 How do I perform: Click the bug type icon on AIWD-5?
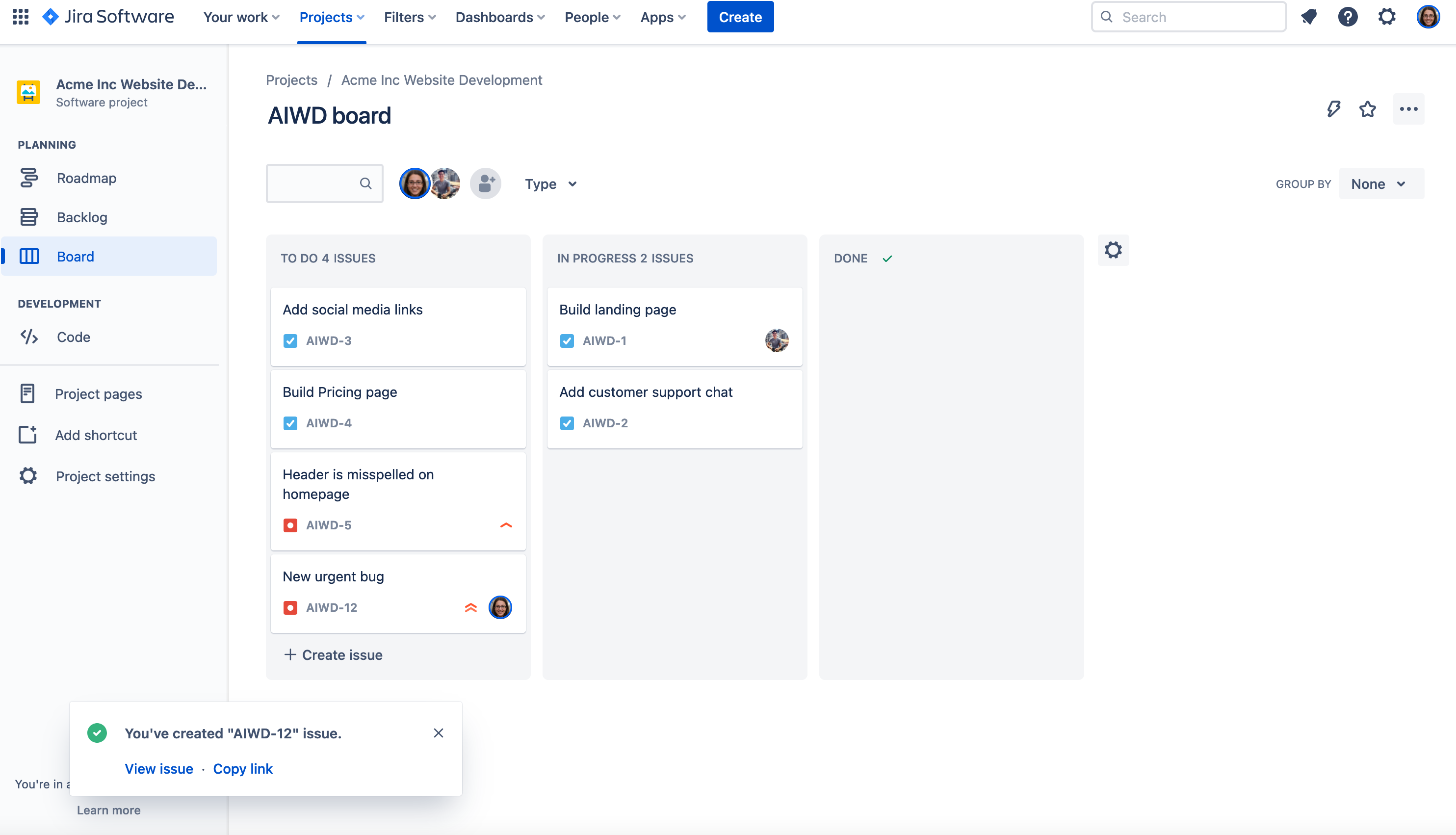coord(290,525)
